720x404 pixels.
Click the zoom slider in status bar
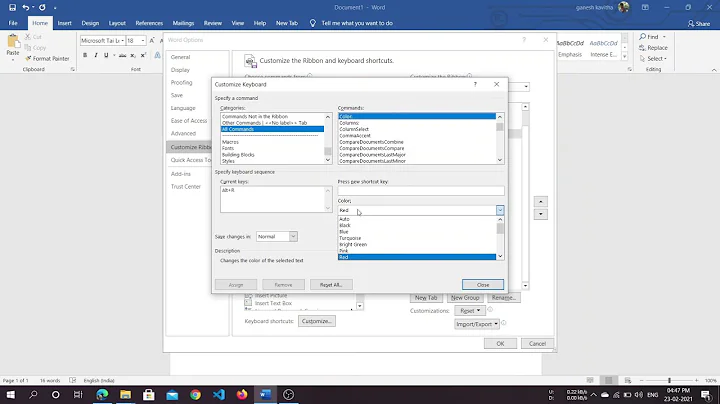[x=669, y=380]
